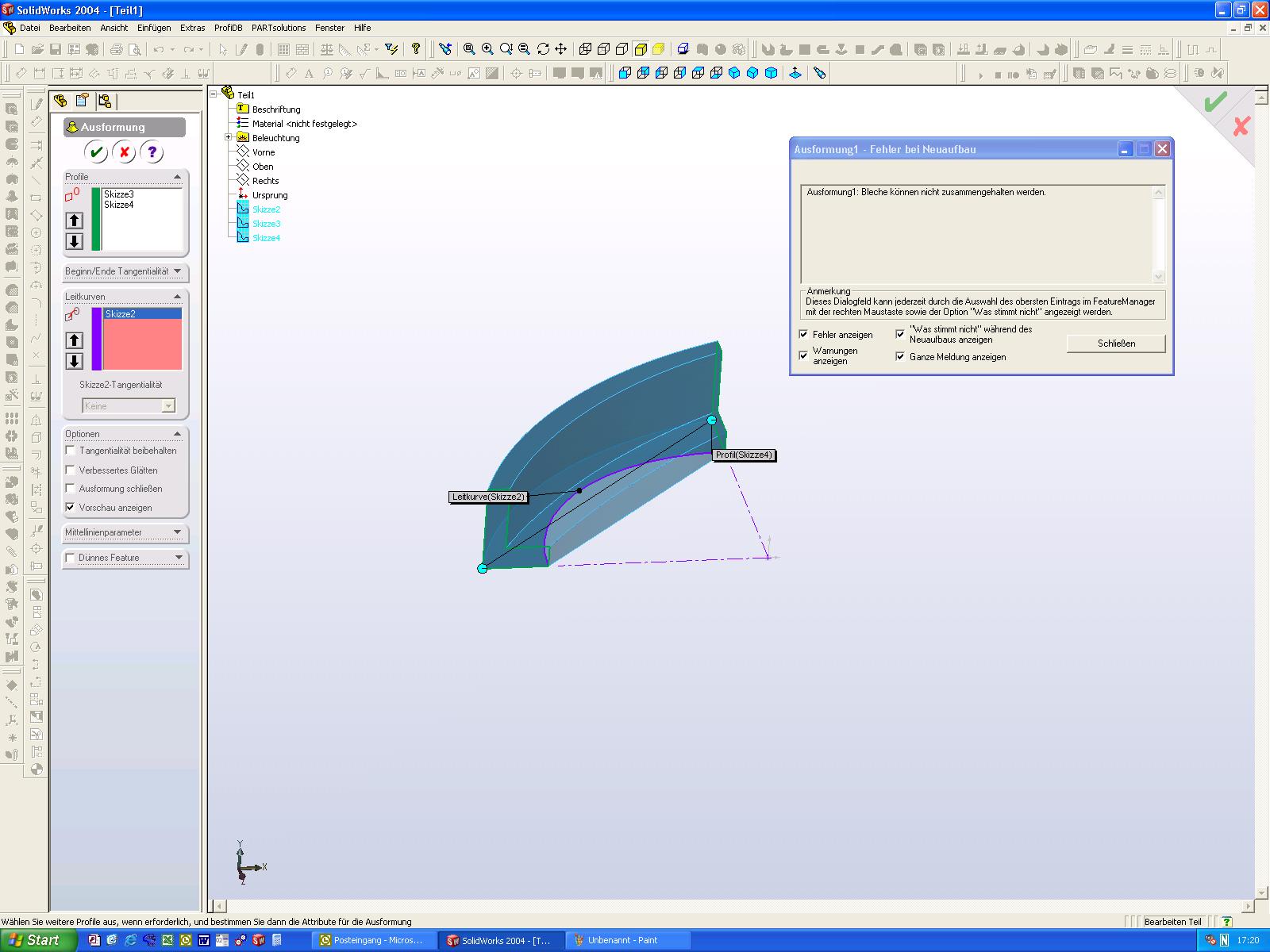Click the Rotate View icon
Image resolution: width=1270 pixels, height=952 pixels.
pyautogui.click(x=543, y=49)
